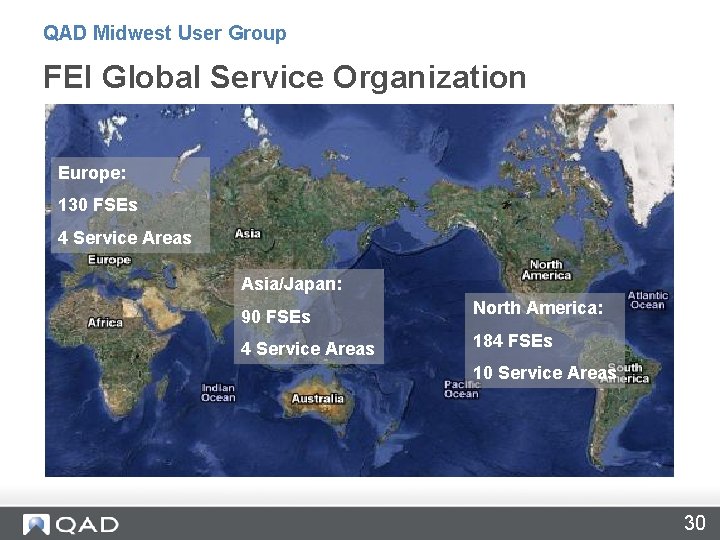Click the 'Indian Ocean' map label

pyautogui.click(x=218, y=393)
